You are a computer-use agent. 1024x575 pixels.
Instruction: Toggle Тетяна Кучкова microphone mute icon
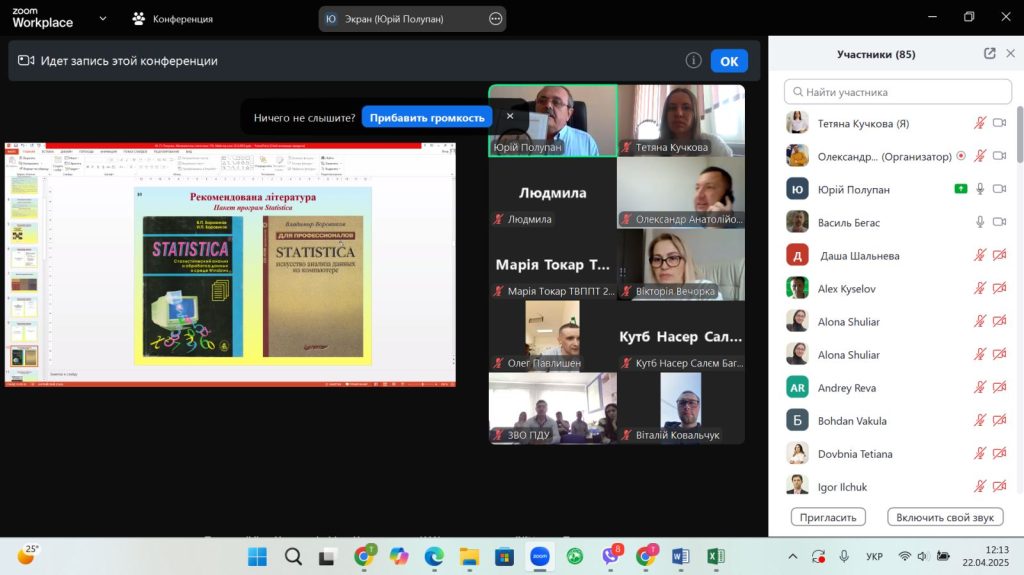(x=980, y=124)
